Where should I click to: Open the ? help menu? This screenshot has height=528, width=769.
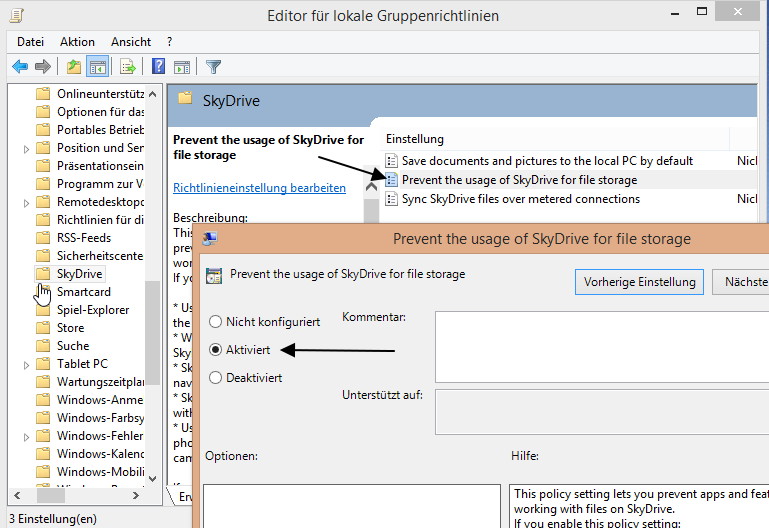coord(169,42)
